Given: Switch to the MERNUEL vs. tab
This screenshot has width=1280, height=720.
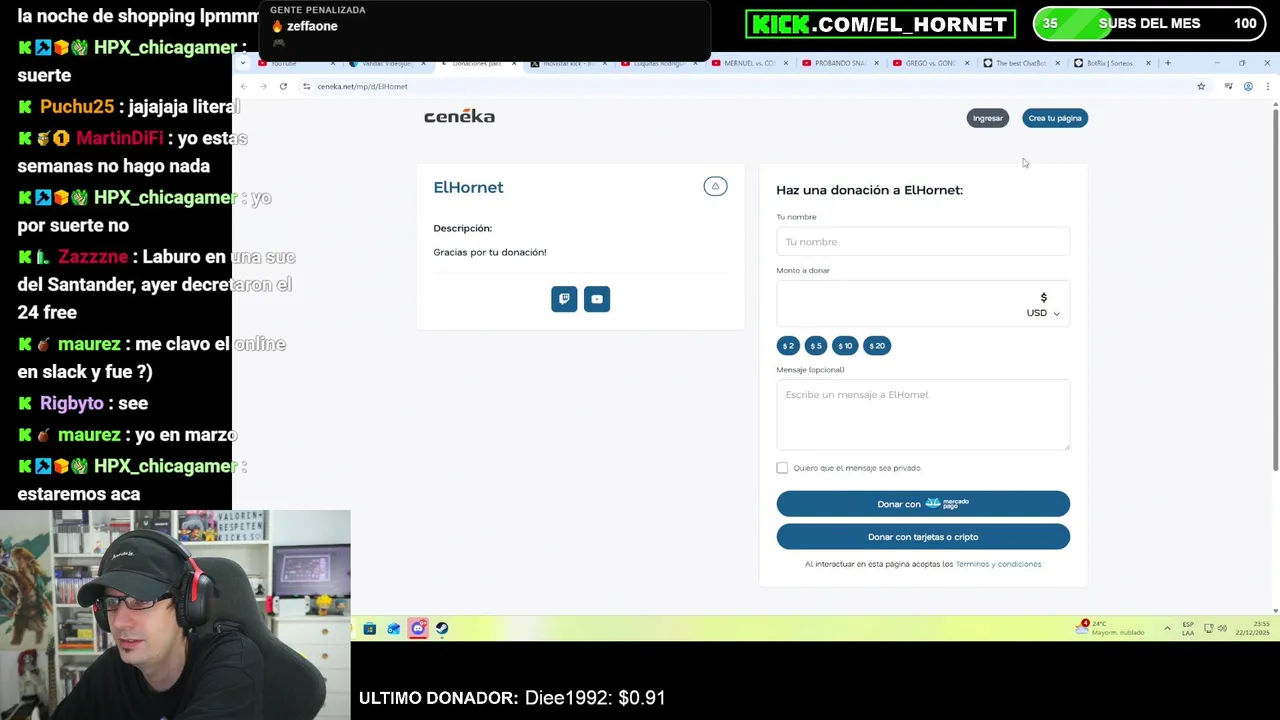Looking at the screenshot, I should 750,63.
